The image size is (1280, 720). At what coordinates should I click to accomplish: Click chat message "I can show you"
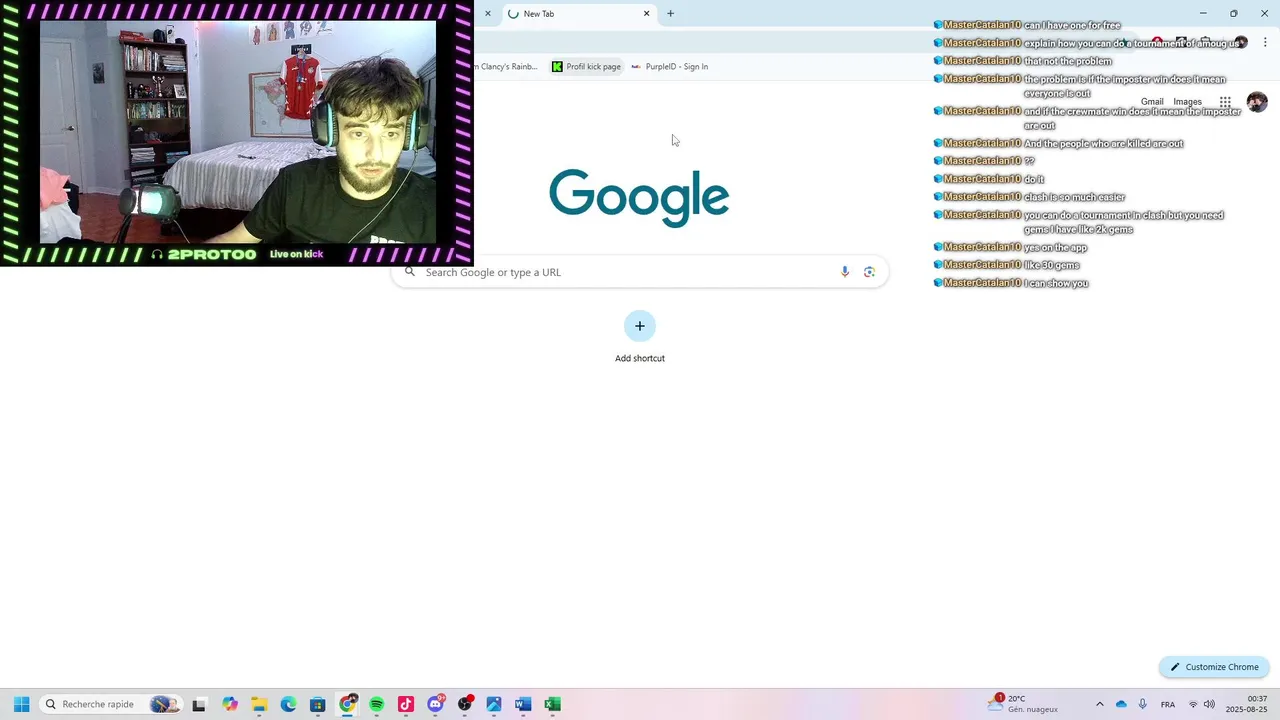click(1056, 283)
